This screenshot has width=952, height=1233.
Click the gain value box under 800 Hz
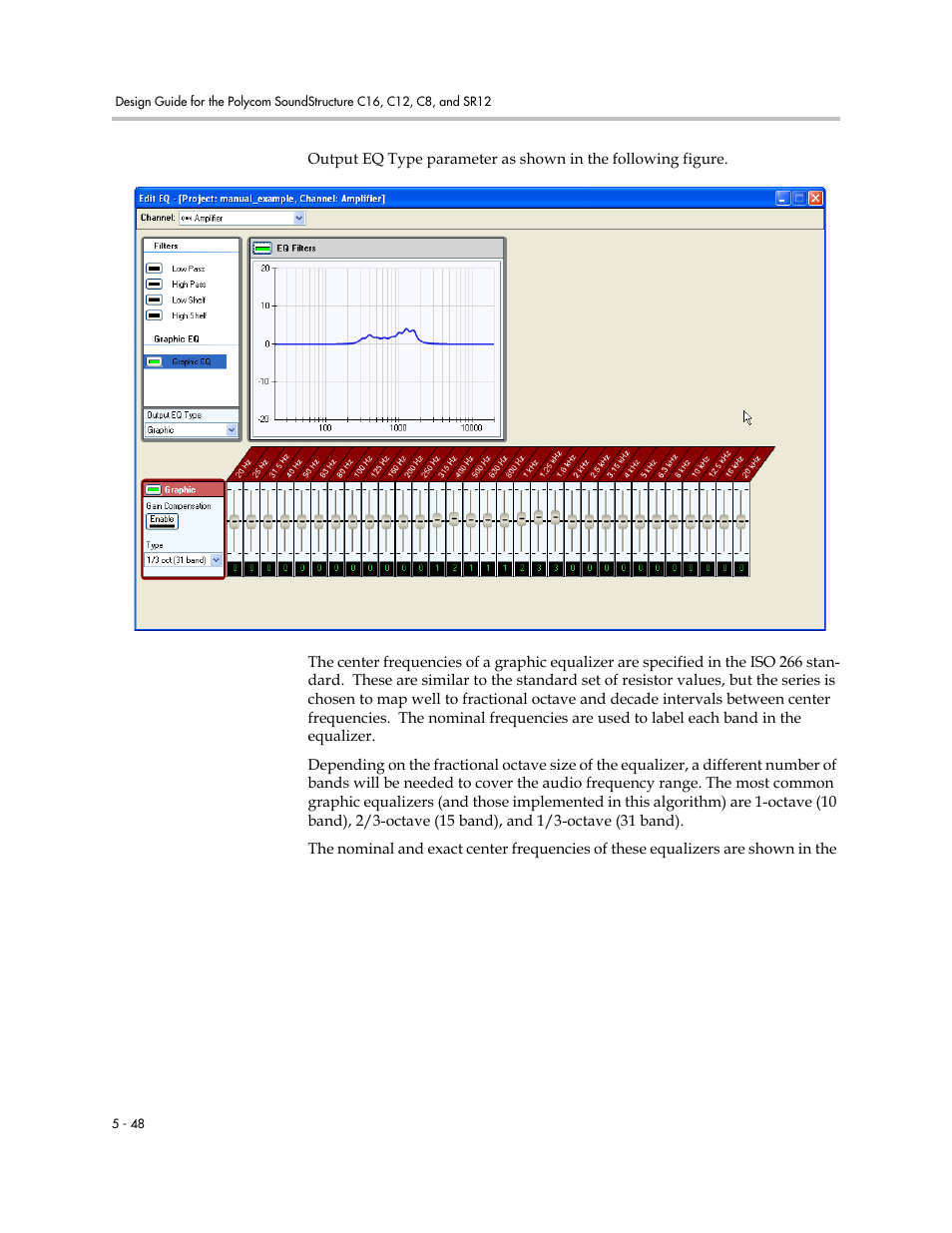[x=505, y=568]
